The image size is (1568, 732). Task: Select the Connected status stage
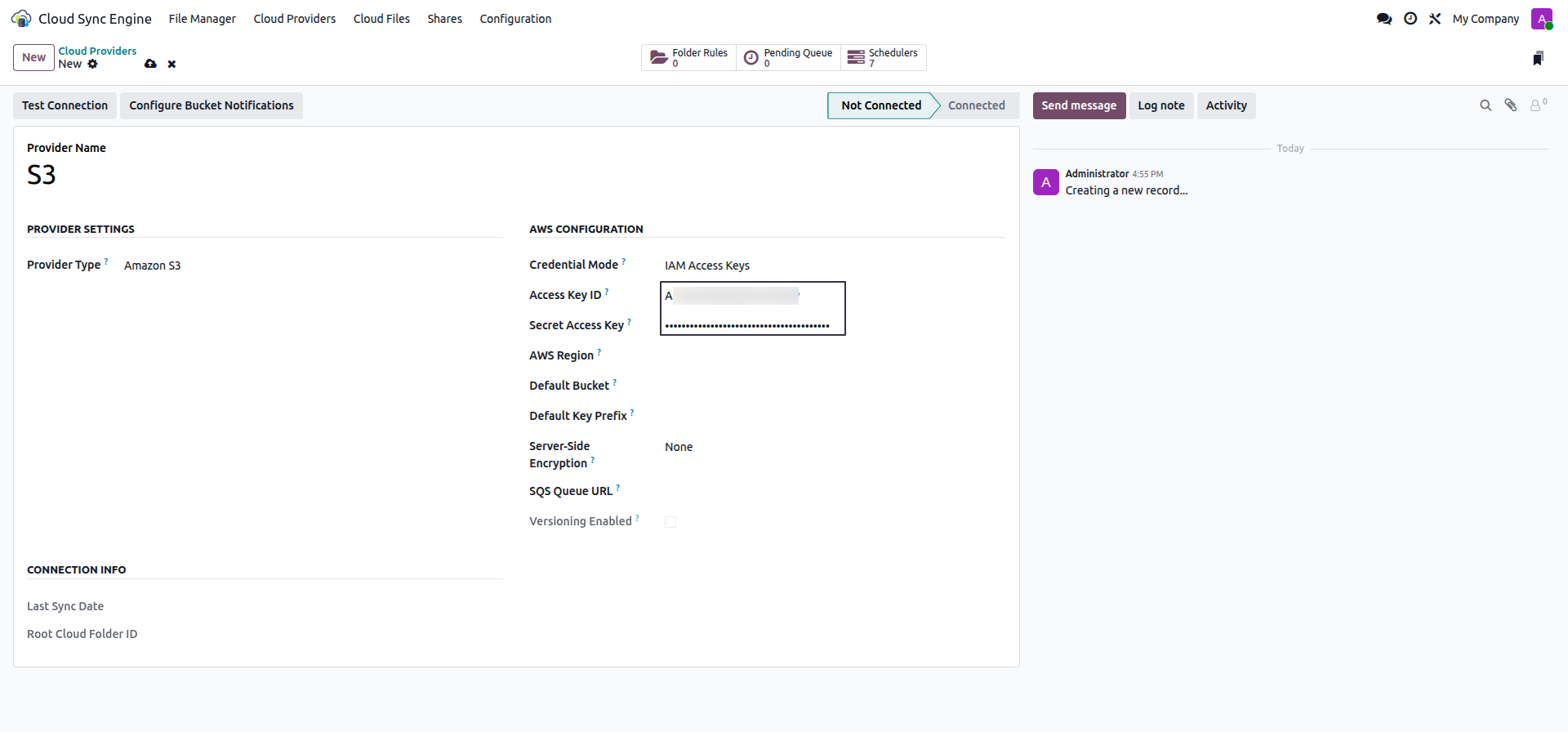977,105
